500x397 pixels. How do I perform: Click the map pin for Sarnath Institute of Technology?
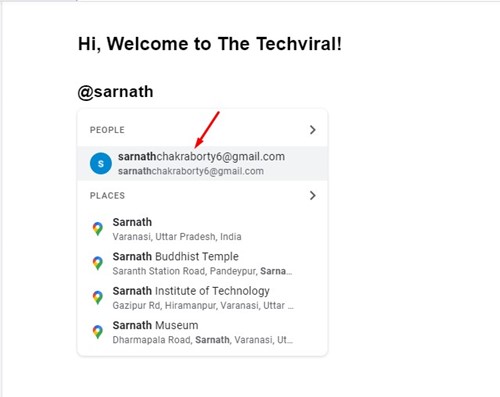click(98, 297)
